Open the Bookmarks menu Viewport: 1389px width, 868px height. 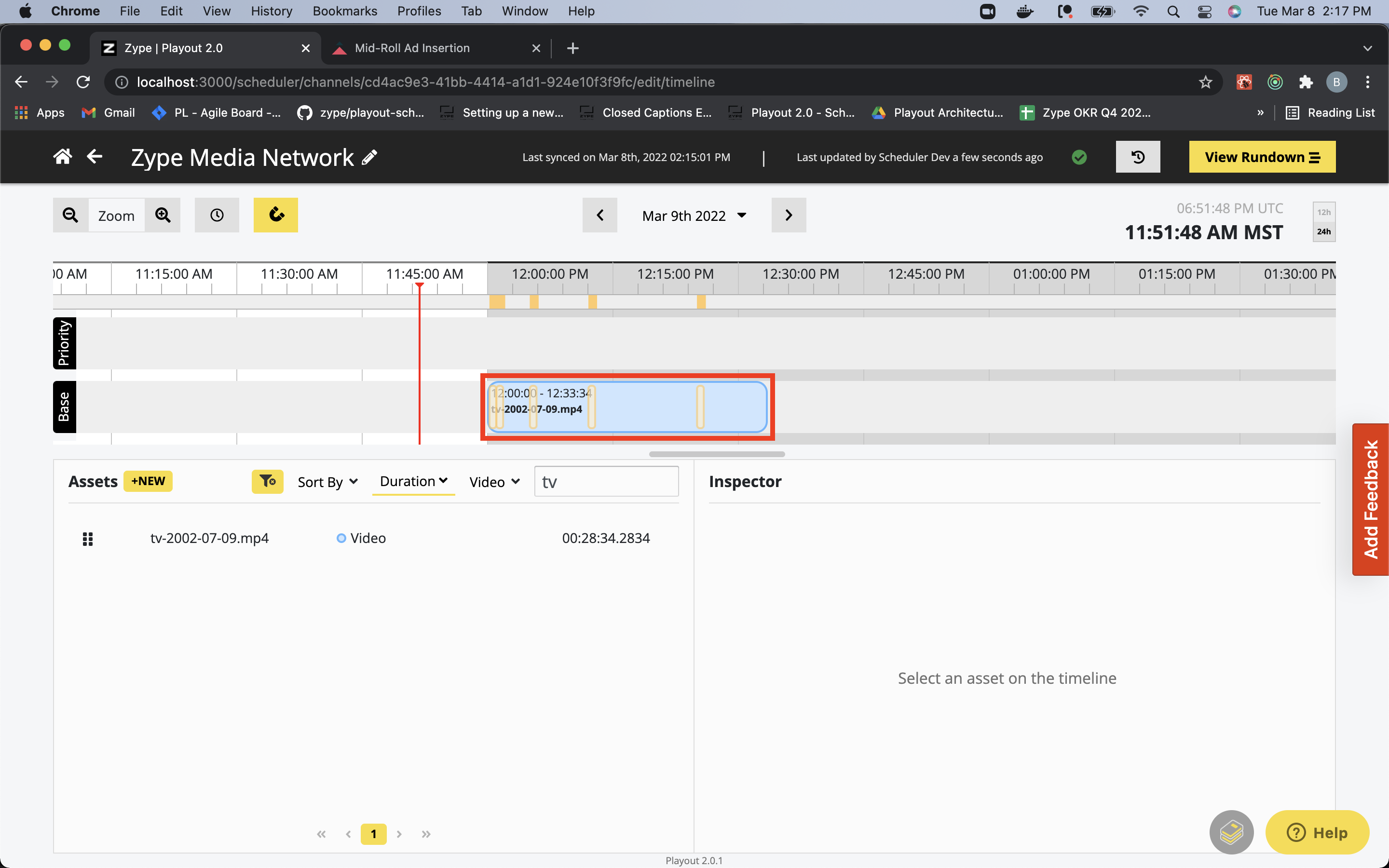pos(344,11)
